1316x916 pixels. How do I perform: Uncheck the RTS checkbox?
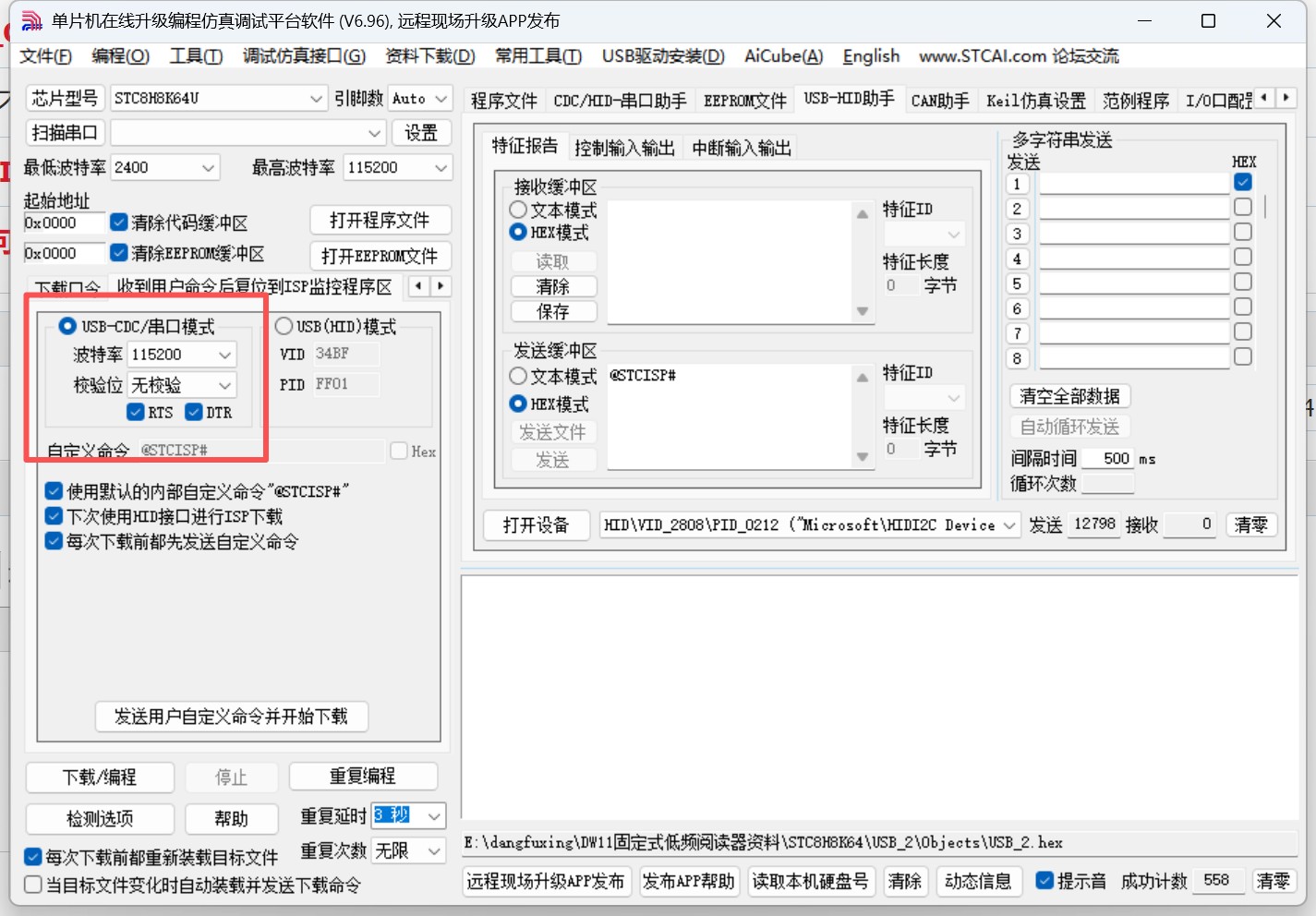pos(137,412)
